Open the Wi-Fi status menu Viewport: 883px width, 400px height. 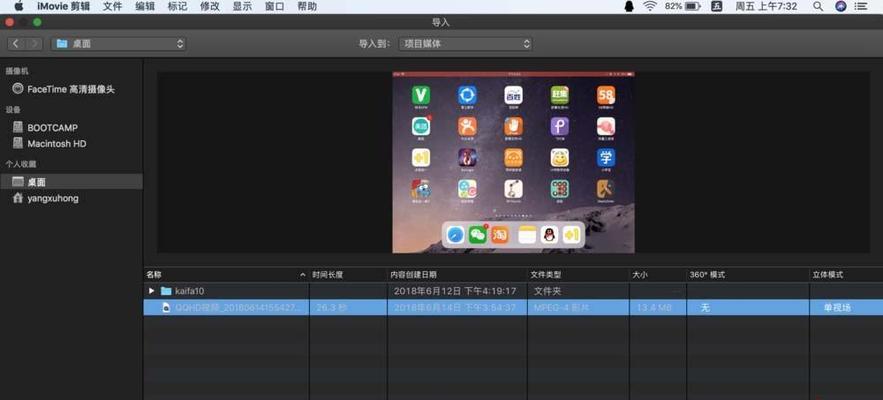pyautogui.click(x=650, y=7)
